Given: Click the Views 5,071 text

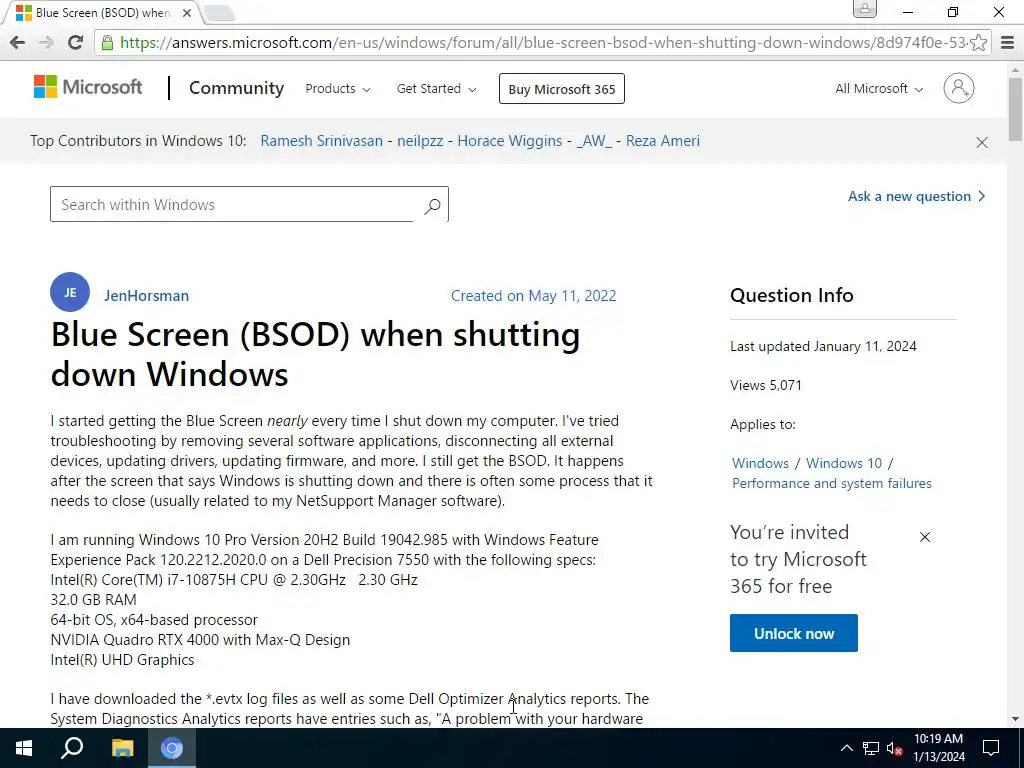Looking at the screenshot, I should point(765,385).
